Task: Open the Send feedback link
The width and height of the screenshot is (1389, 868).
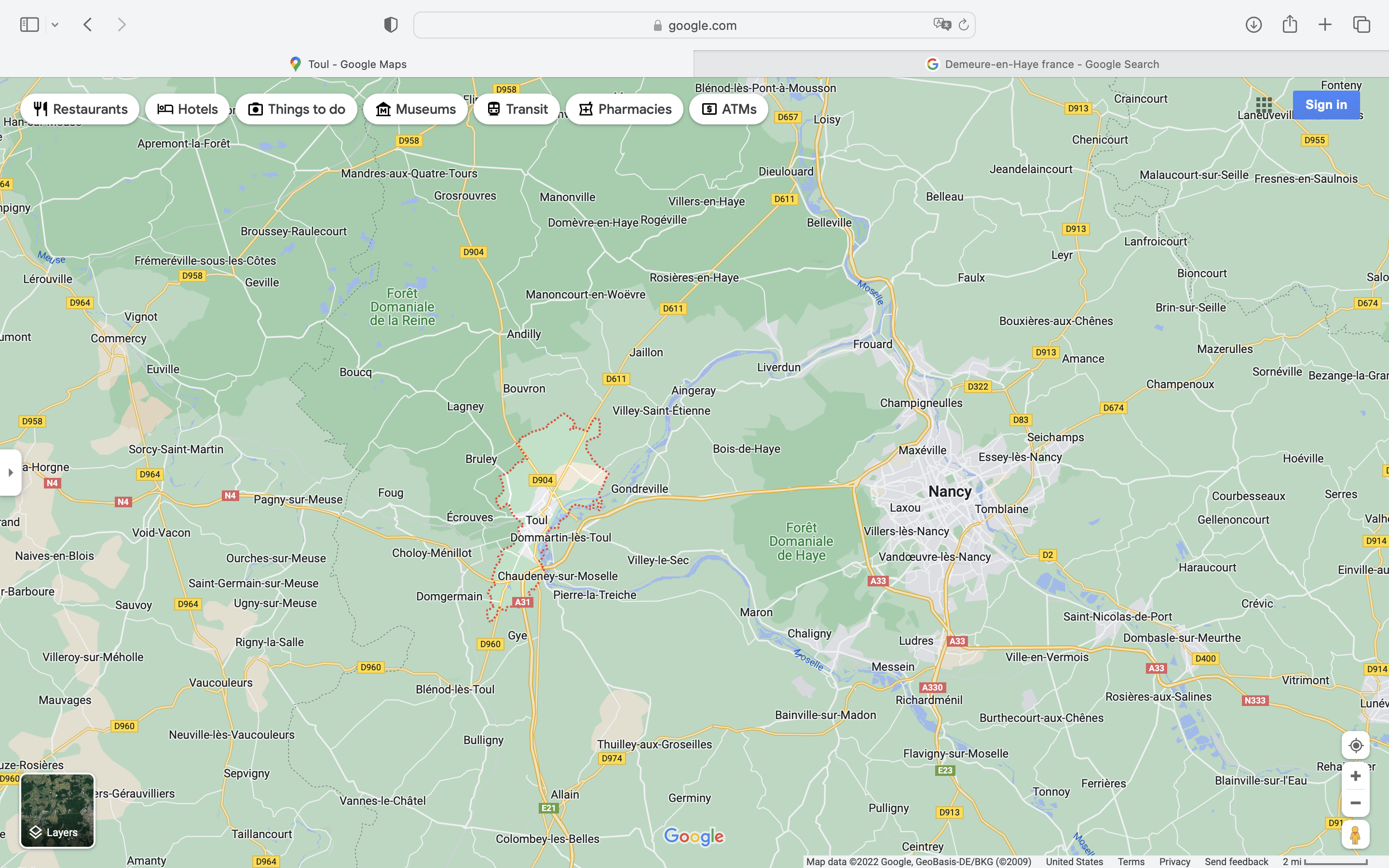Action: pyautogui.click(x=1236, y=862)
